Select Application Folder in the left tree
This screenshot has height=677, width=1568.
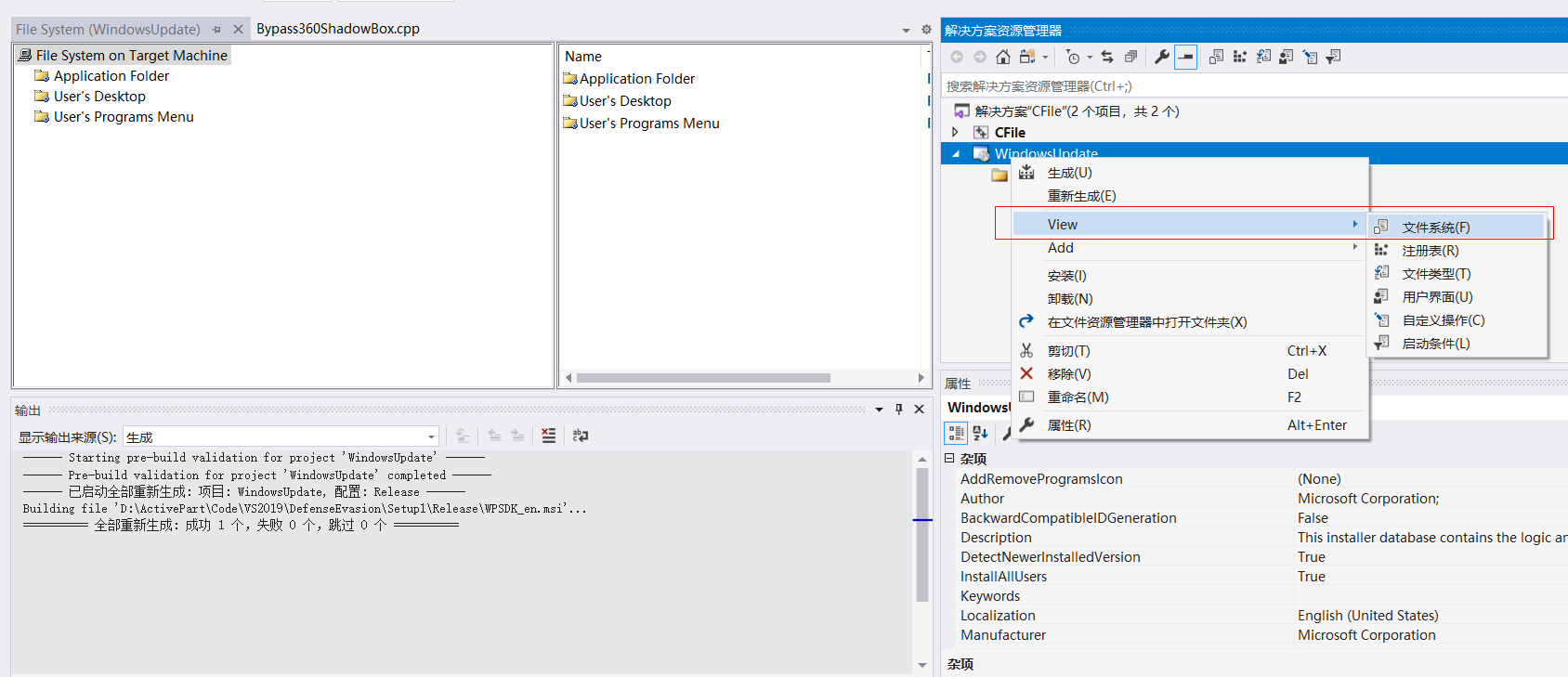[111, 76]
